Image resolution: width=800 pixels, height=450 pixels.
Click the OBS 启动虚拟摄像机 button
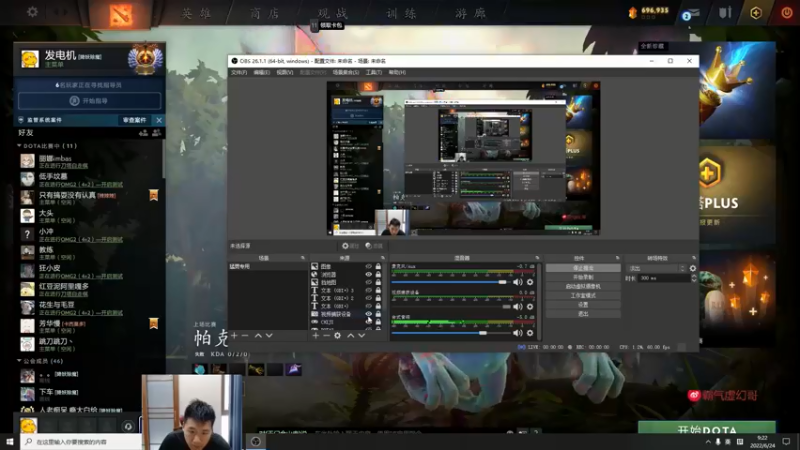tap(583, 286)
